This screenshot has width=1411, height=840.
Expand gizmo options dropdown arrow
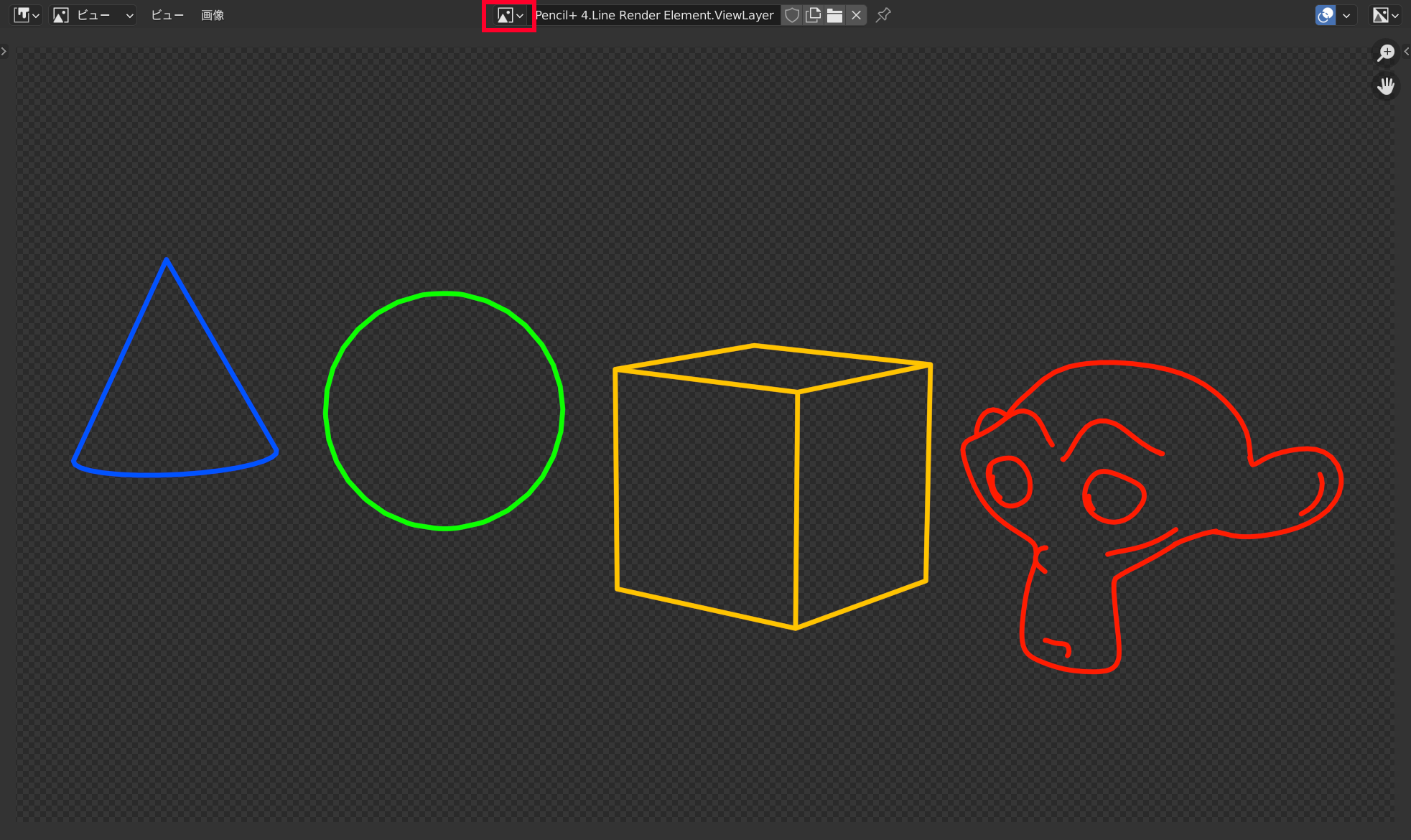[x=1346, y=15]
